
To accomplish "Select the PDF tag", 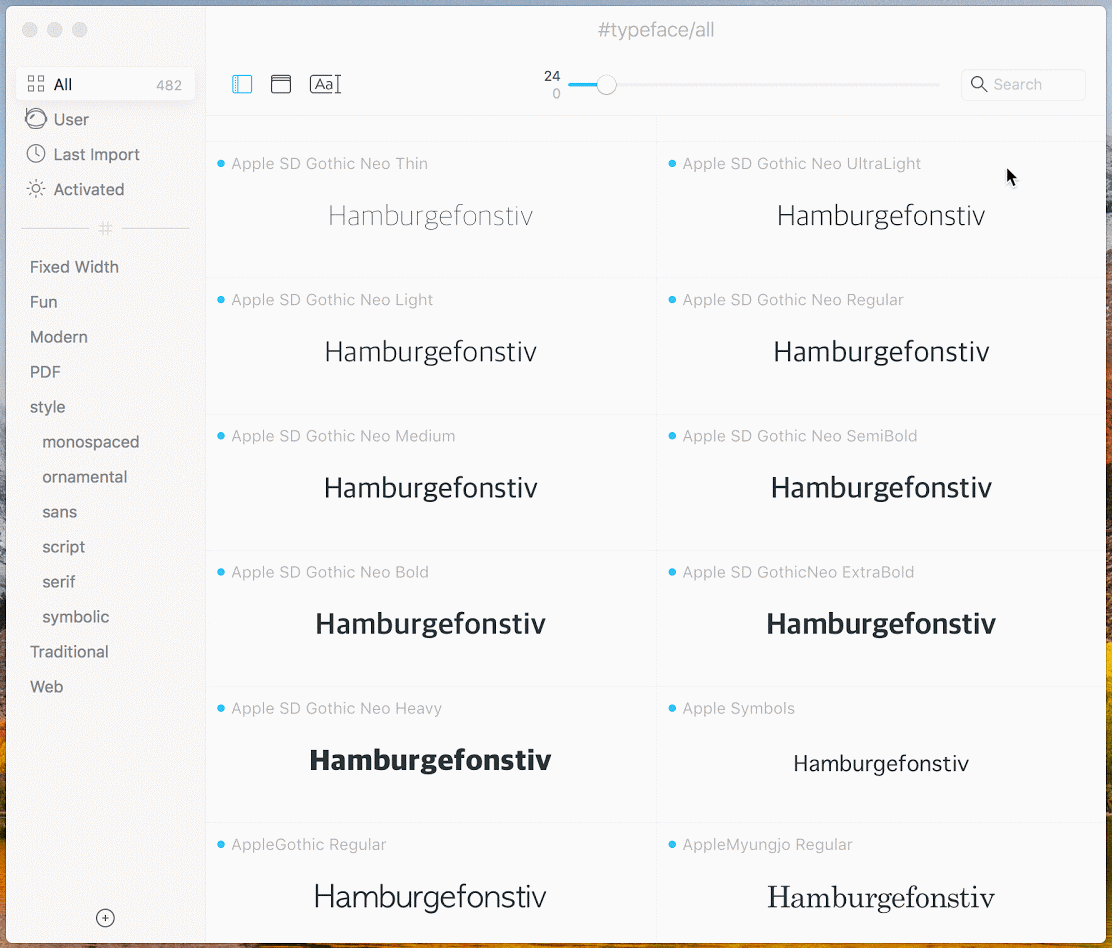I will 45,372.
